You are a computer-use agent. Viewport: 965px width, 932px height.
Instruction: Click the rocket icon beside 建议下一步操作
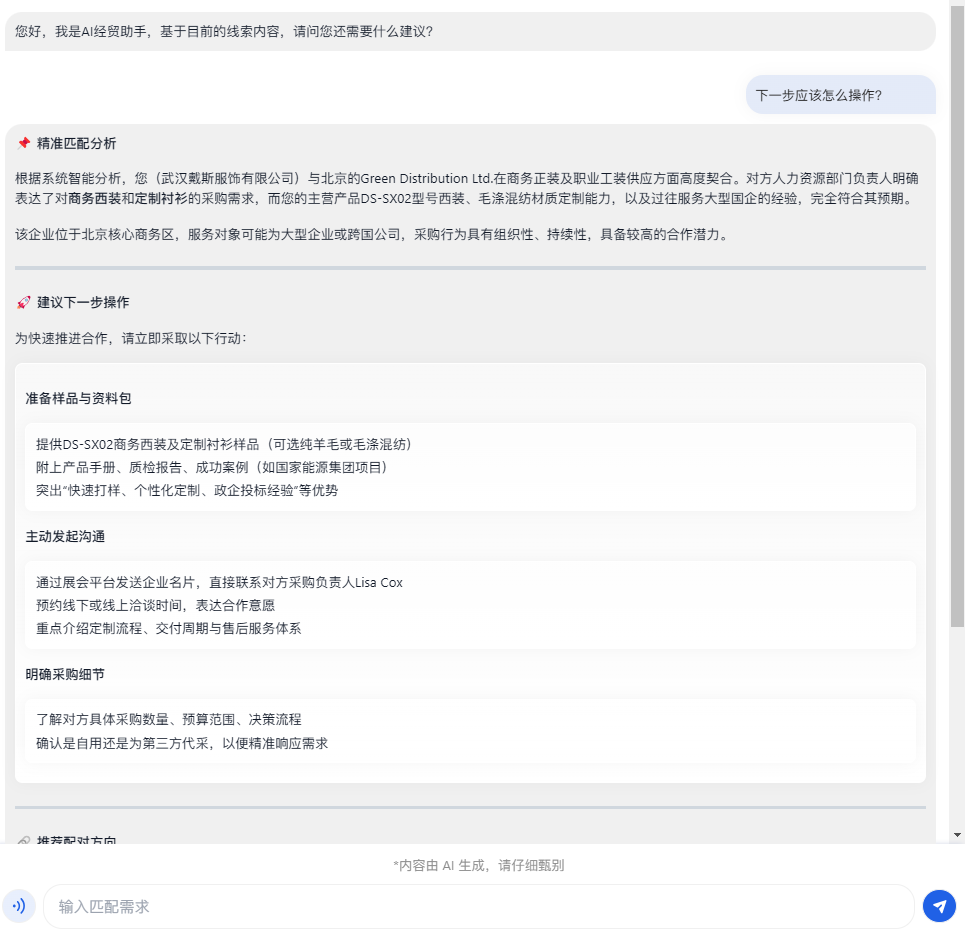[x=24, y=302]
